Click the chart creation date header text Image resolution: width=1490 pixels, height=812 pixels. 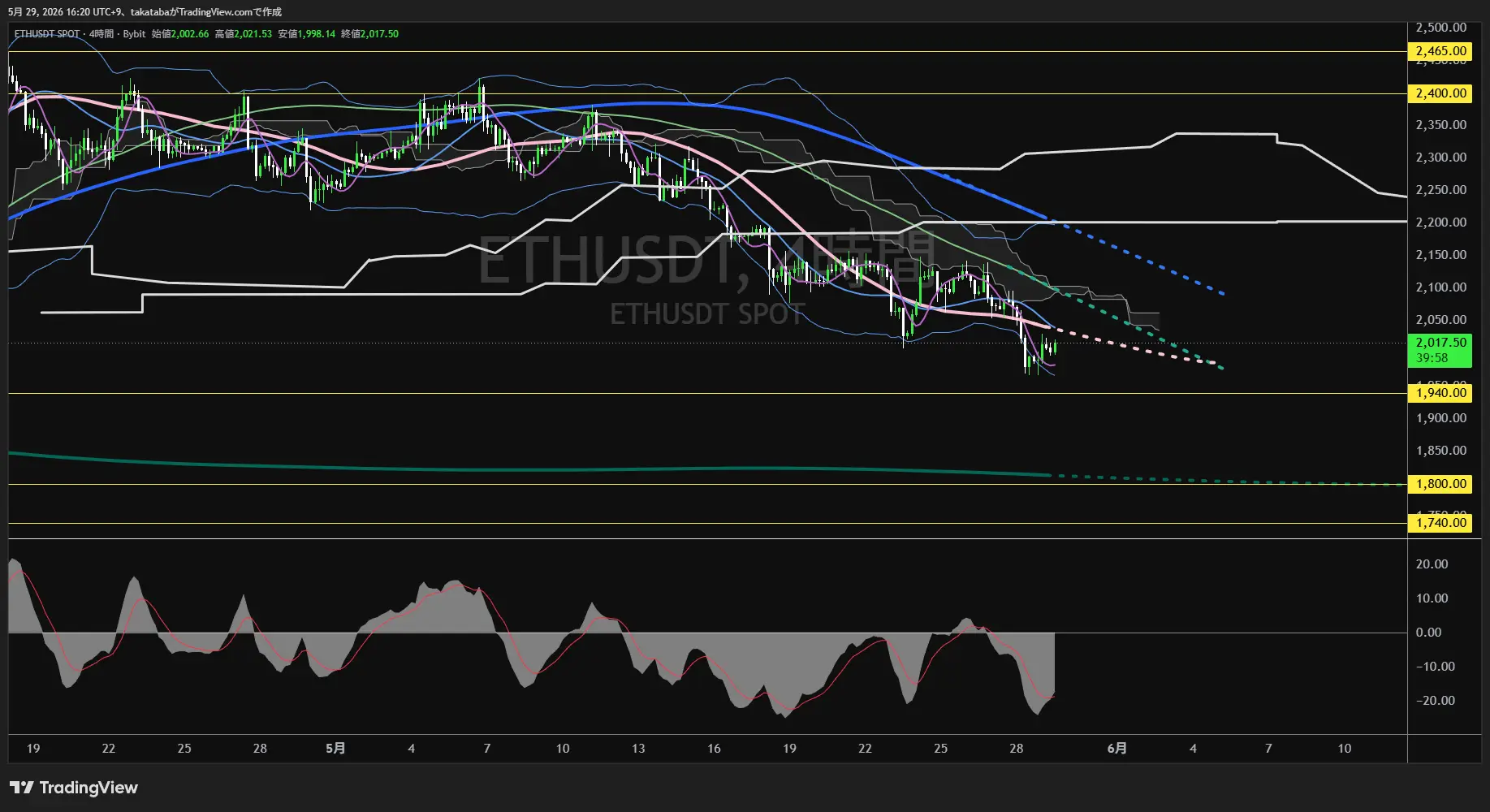point(145,12)
